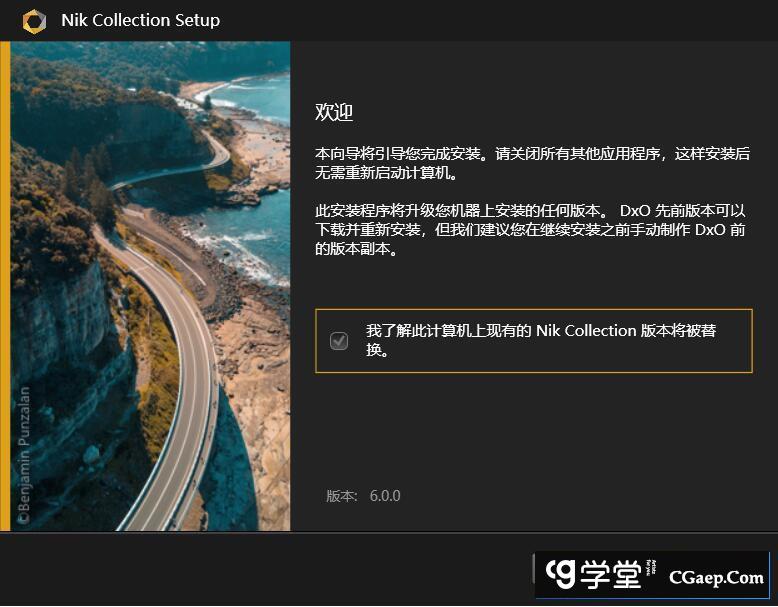Toggle the Nik Collection replacement acknowledgement checkbox
This screenshot has height=607, width=778.
(x=339, y=341)
